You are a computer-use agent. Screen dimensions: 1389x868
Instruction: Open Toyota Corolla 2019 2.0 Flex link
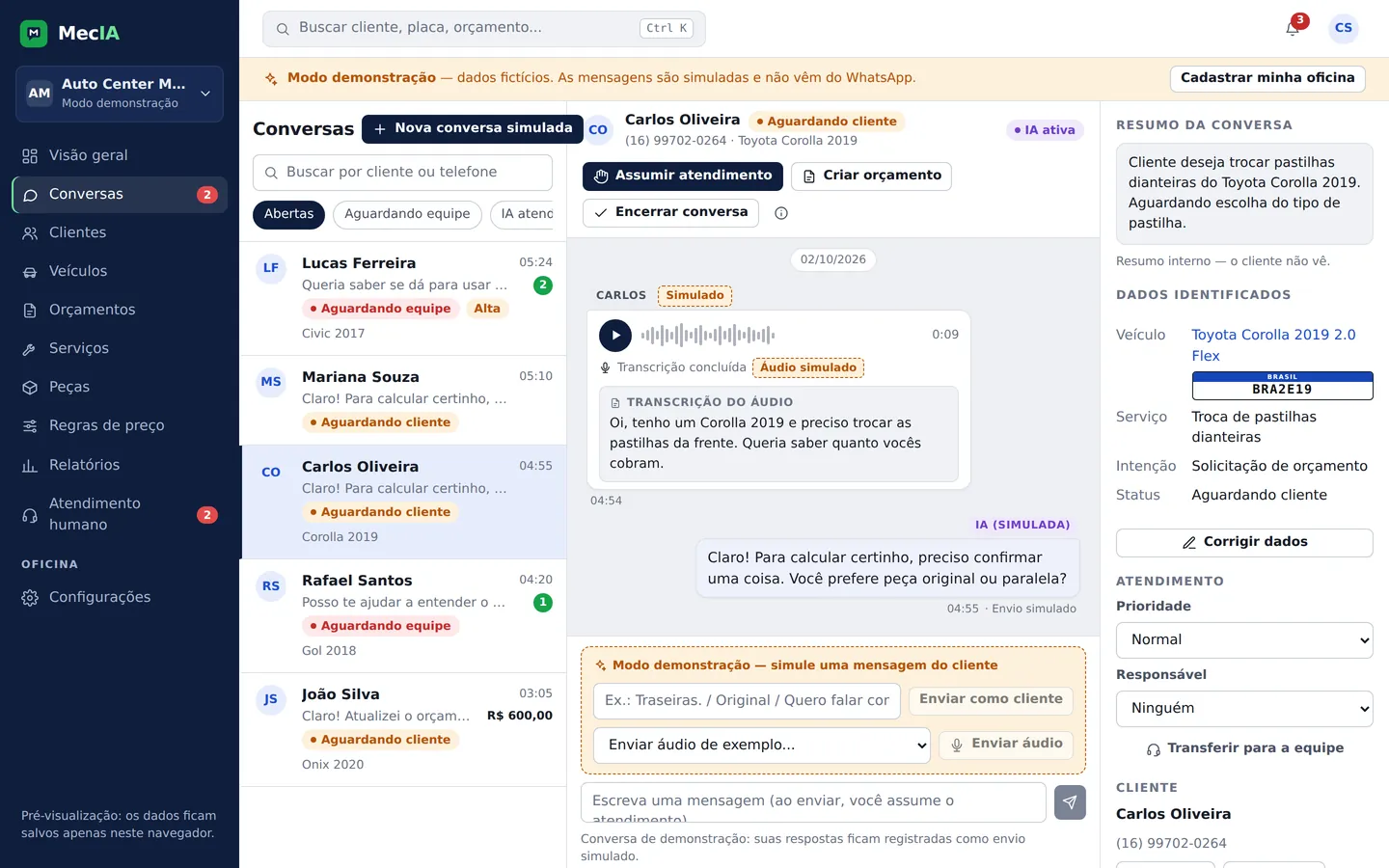point(1273,345)
